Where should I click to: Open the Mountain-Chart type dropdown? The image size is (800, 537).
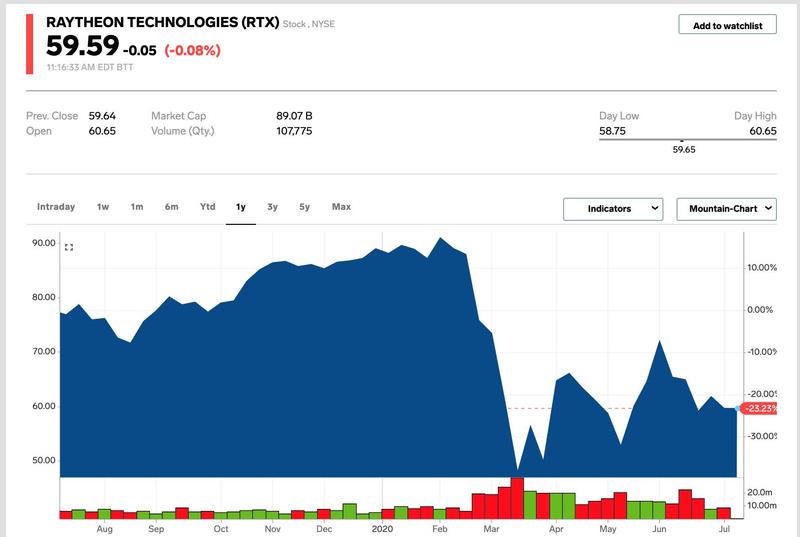coord(727,209)
